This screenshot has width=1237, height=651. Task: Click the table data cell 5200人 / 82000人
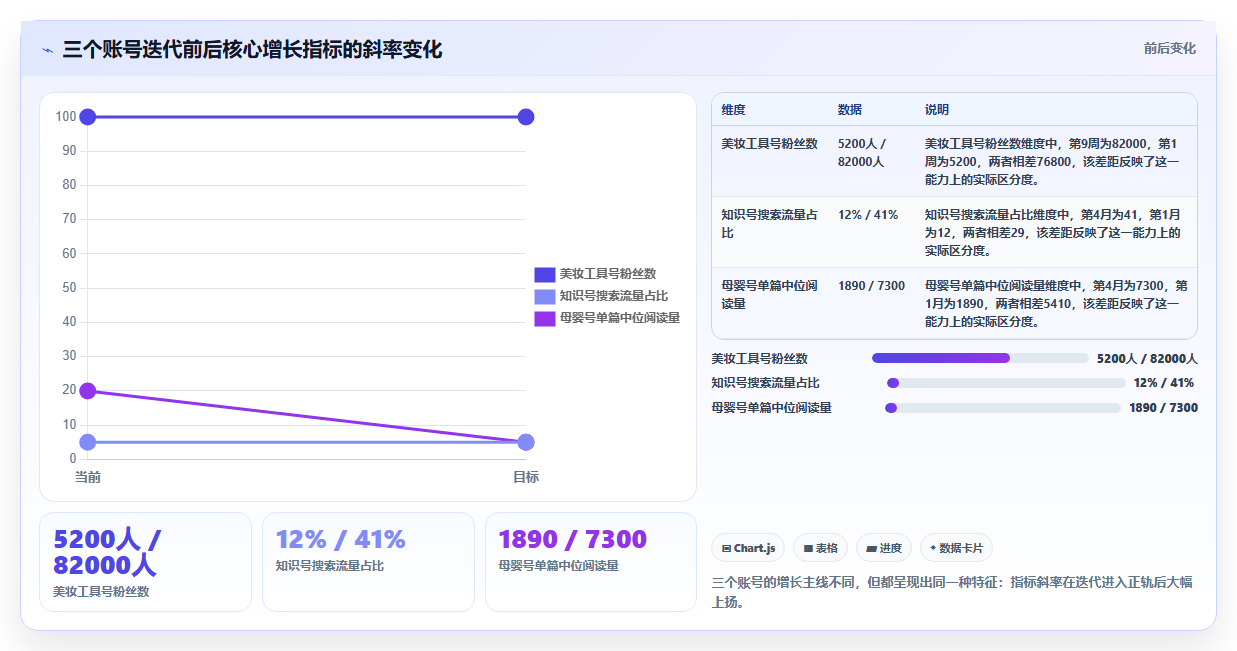coord(862,153)
